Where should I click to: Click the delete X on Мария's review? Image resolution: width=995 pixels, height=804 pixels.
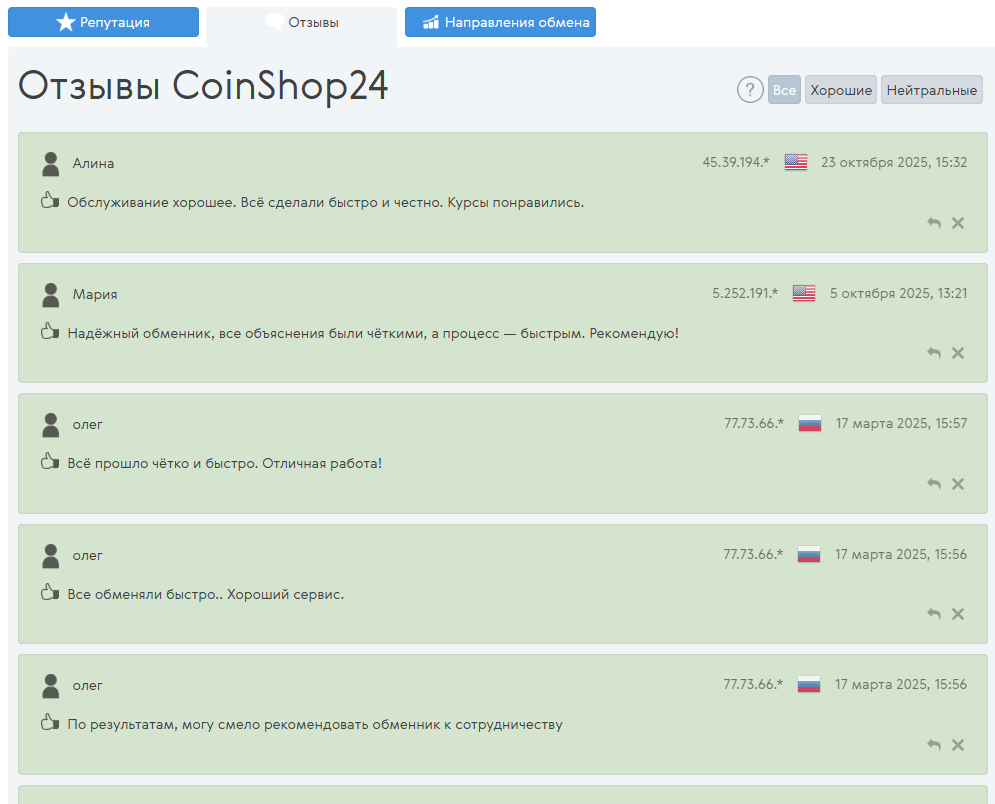(958, 353)
